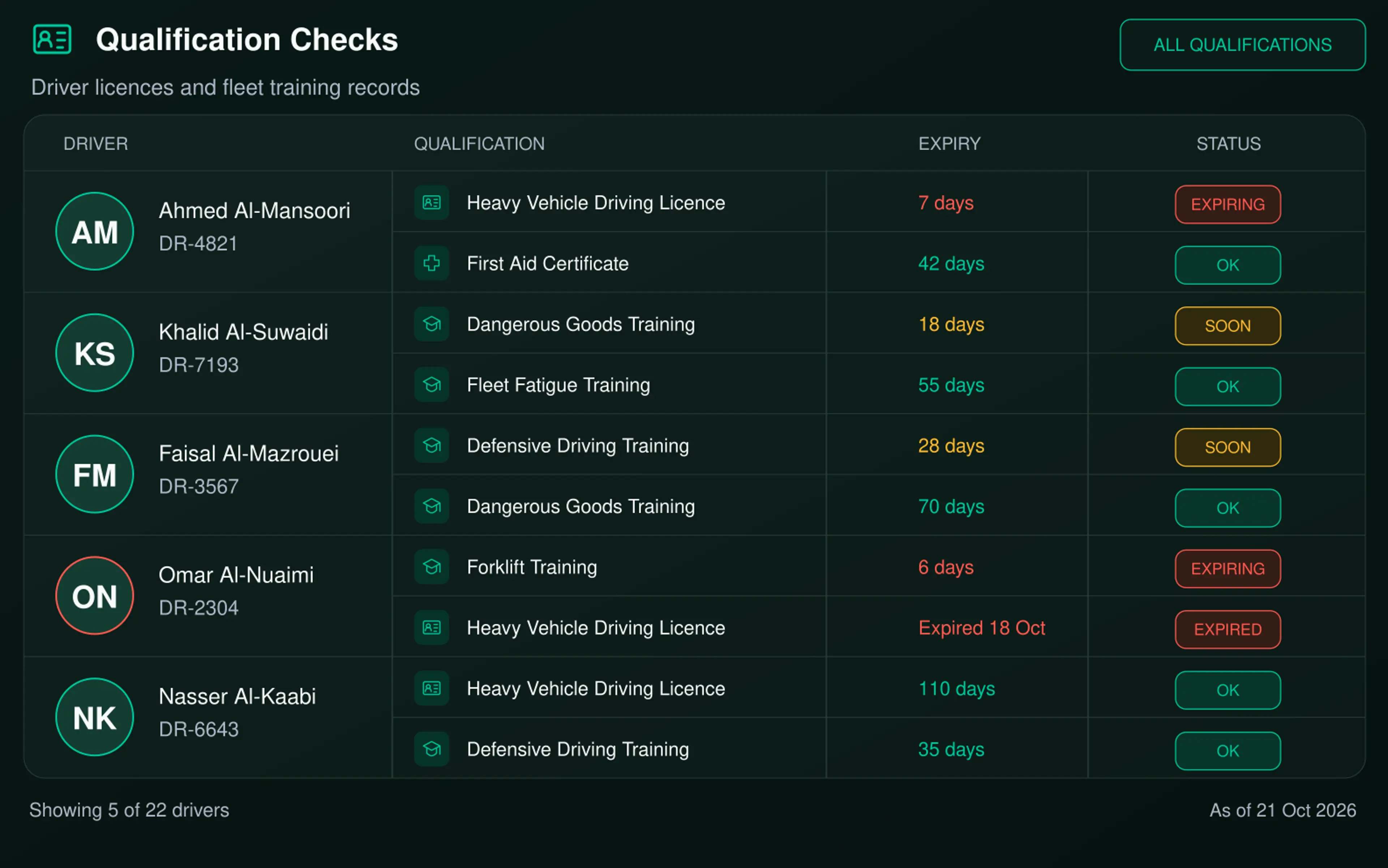Click driver ID DR-3567
1388x868 pixels.
(199, 486)
